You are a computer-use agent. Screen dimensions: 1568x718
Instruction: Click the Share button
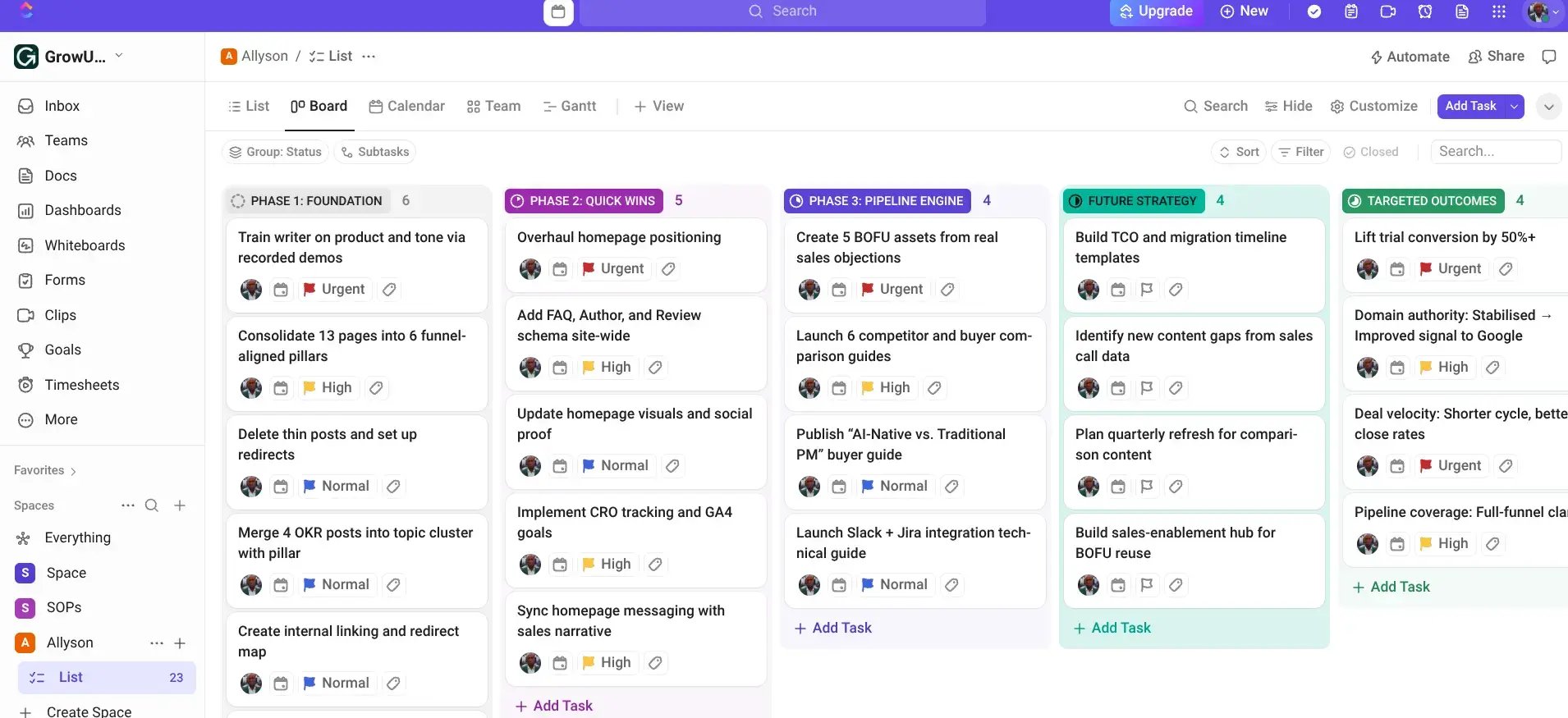point(1497,57)
